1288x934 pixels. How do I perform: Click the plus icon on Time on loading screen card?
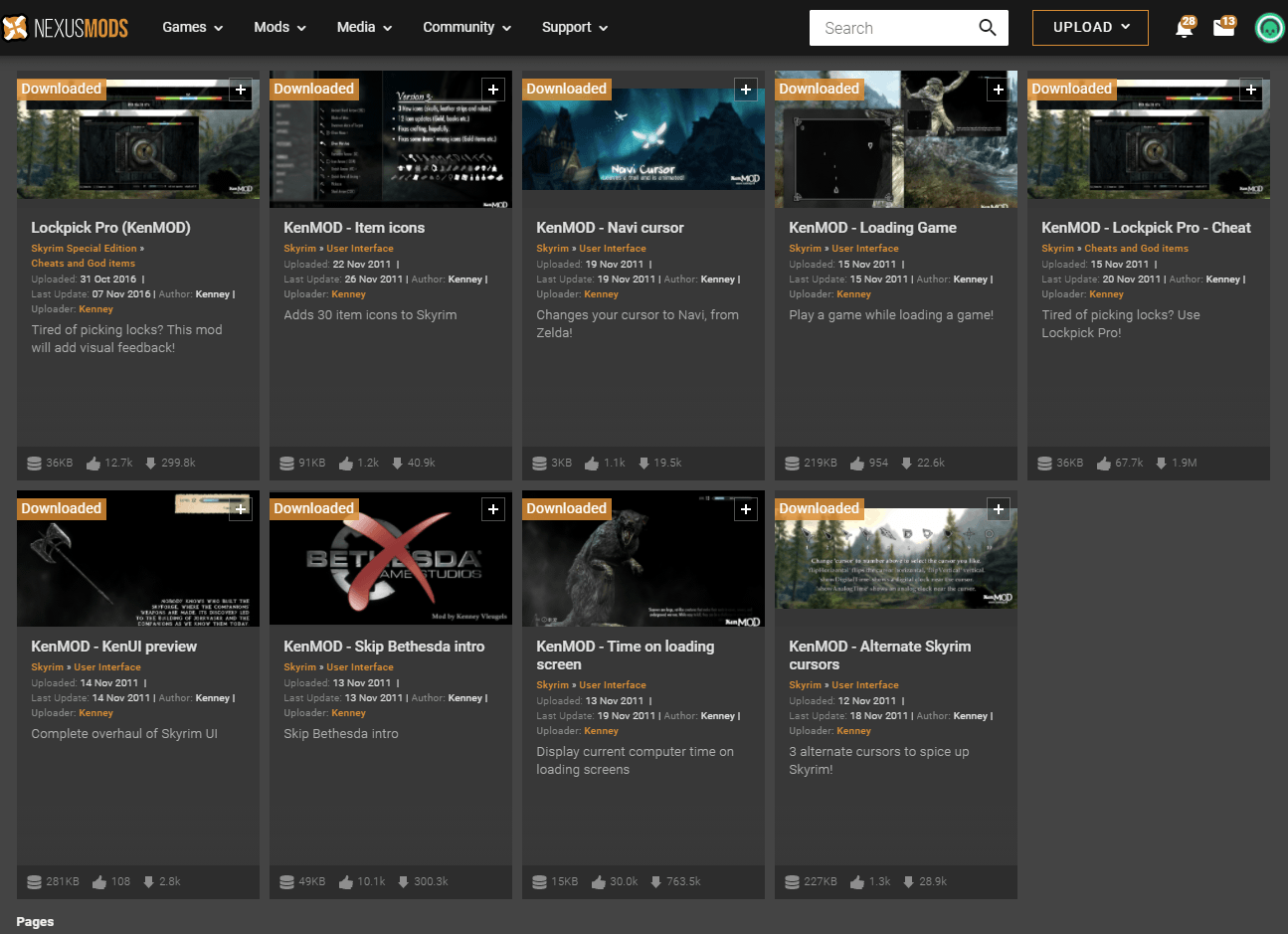(746, 509)
